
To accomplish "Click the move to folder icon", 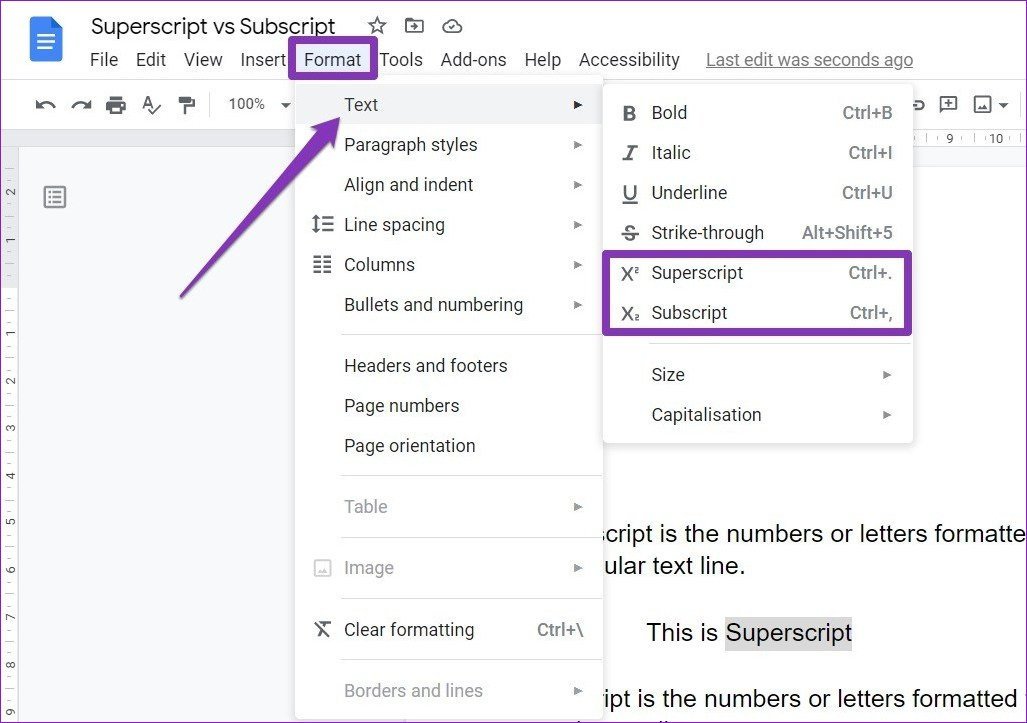I will point(414,26).
